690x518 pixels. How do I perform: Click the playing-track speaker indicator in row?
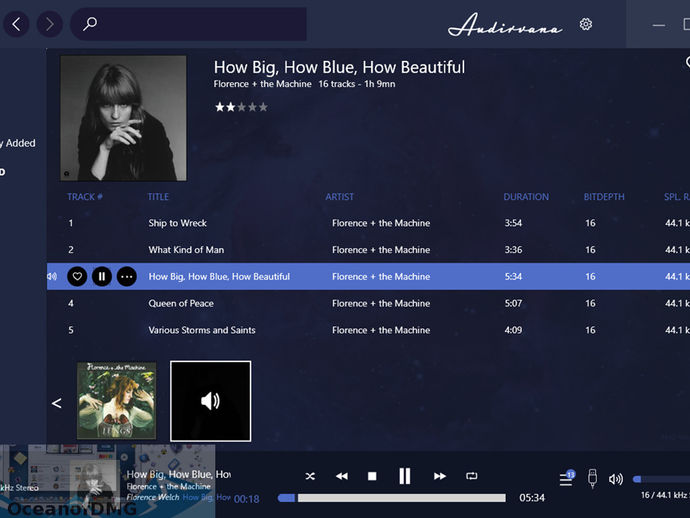[52, 276]
